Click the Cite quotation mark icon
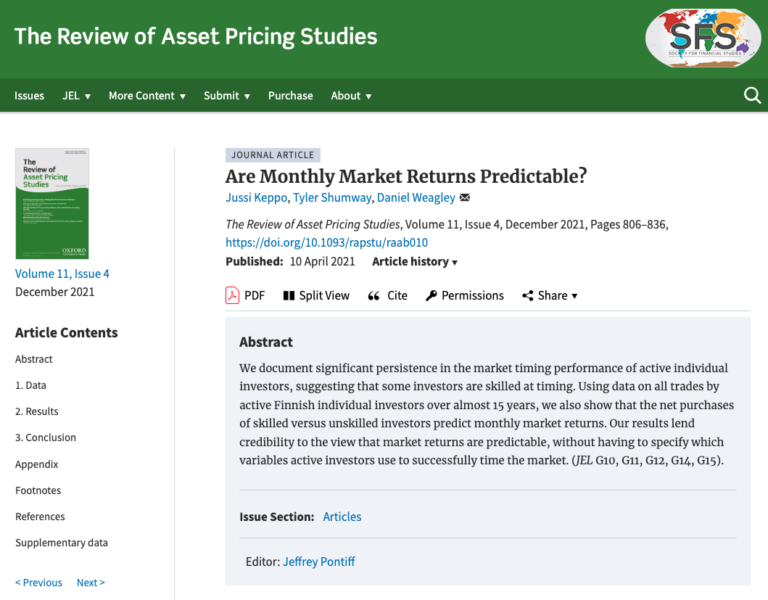 point(374,296)
